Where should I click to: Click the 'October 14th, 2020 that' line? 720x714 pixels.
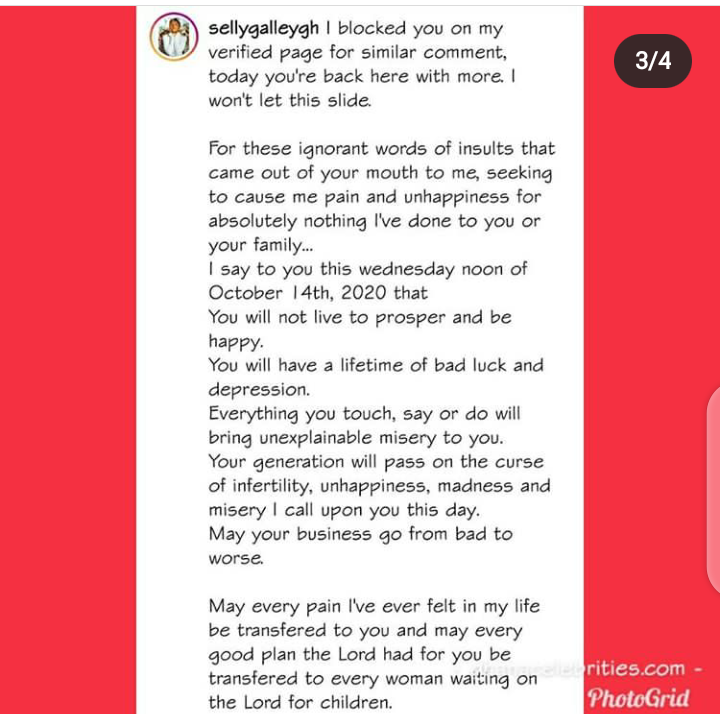click(x=318, y=293)
